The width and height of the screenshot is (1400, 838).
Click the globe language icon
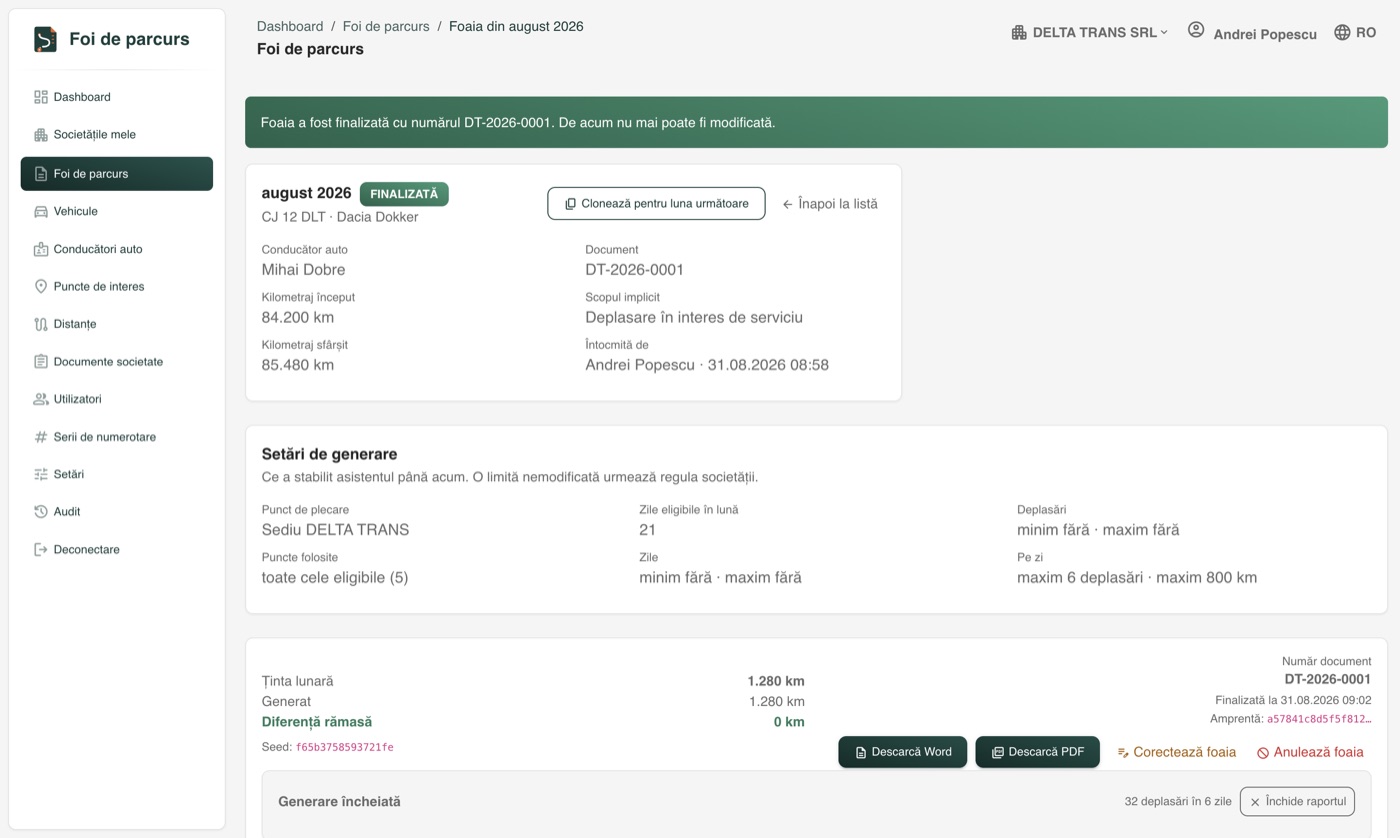pyautogui.click(x=1342, y=33)
